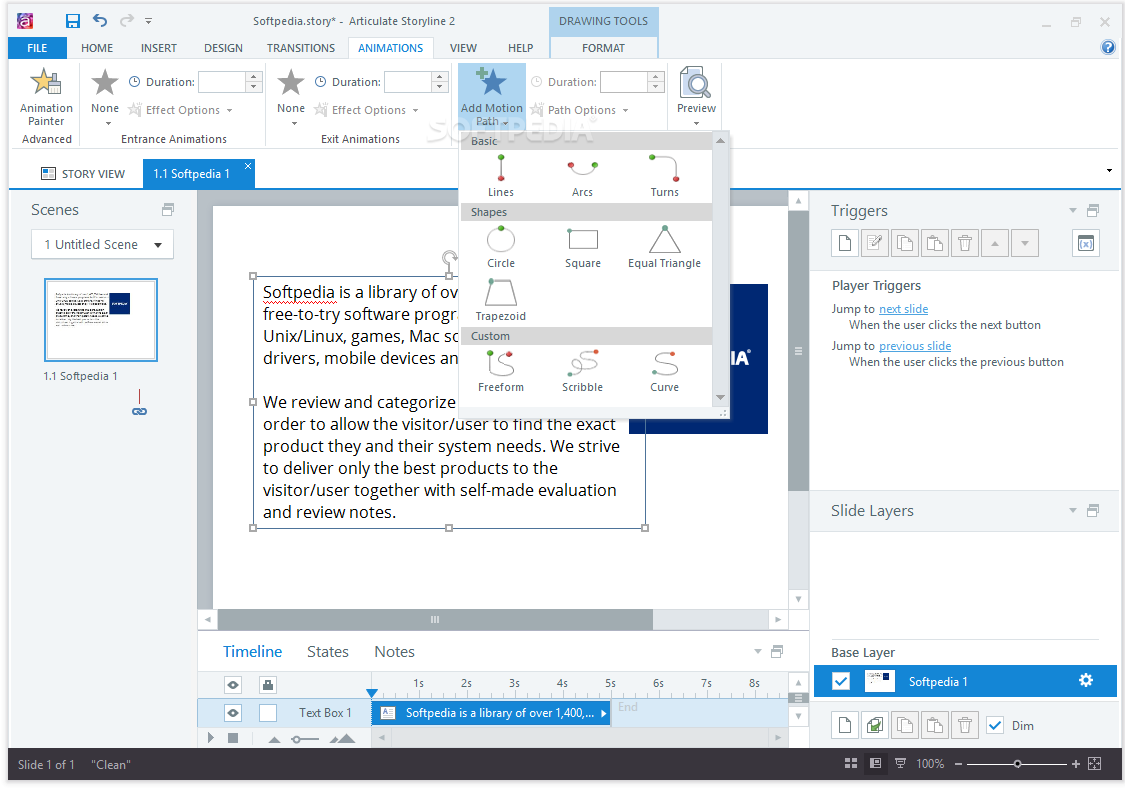Click the zoom slider handle in status bar
The image size is (1125, 788).
click(1017, 764)
